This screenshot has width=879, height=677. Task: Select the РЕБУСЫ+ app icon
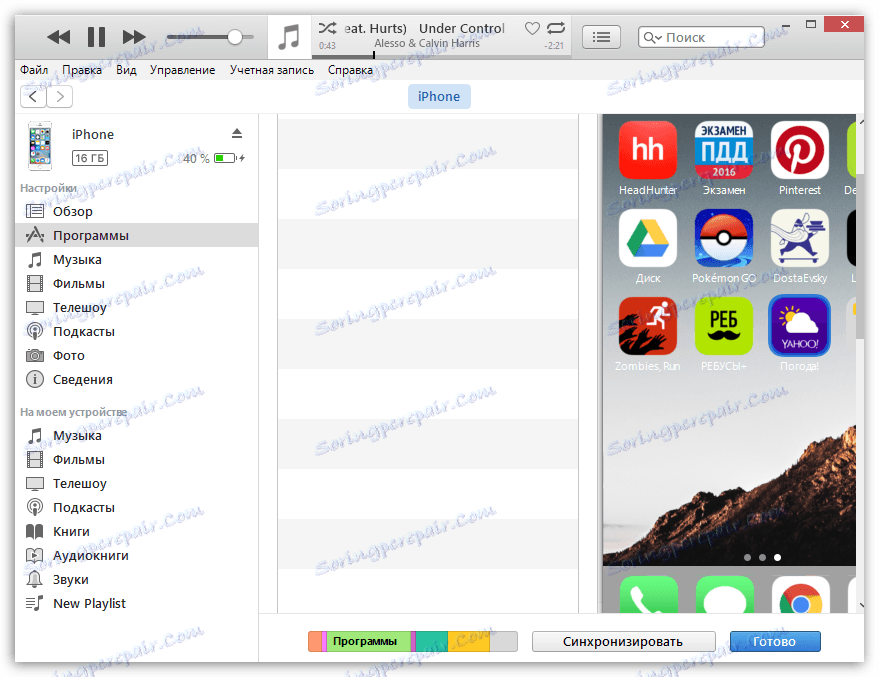pyautogui.click(x=724, y=326)
